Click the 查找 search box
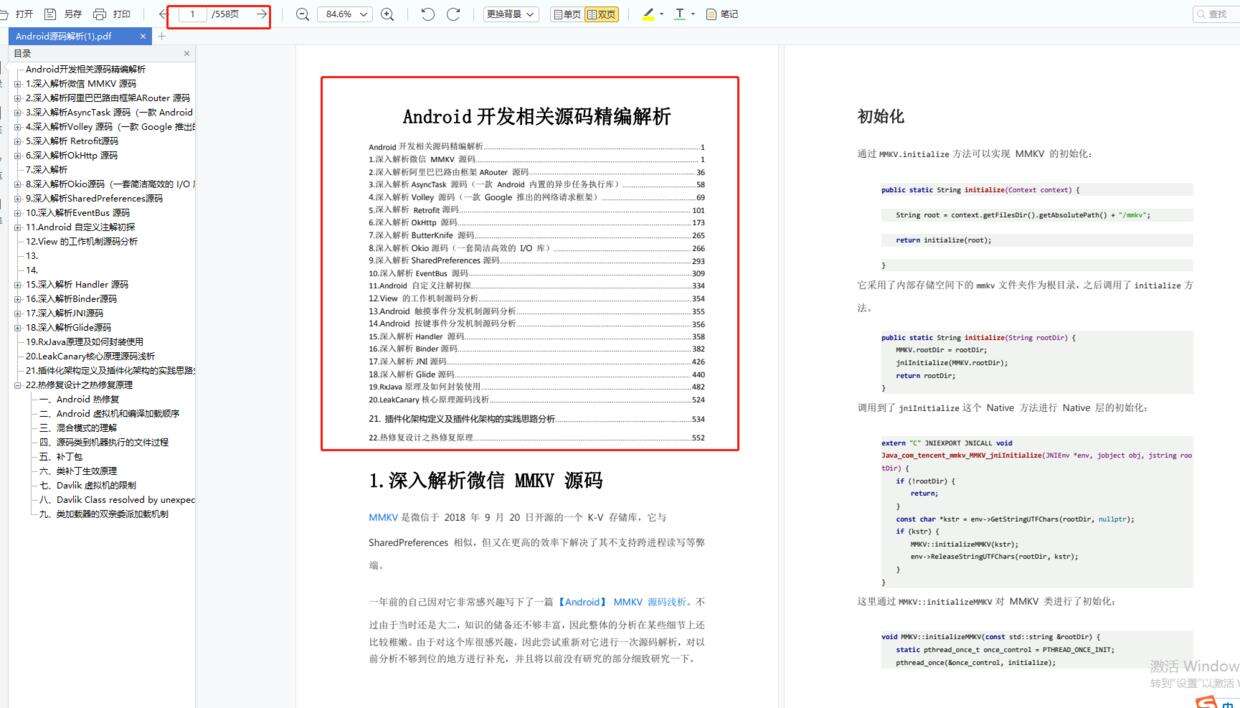1240x708 pixels. point(1216,14)
